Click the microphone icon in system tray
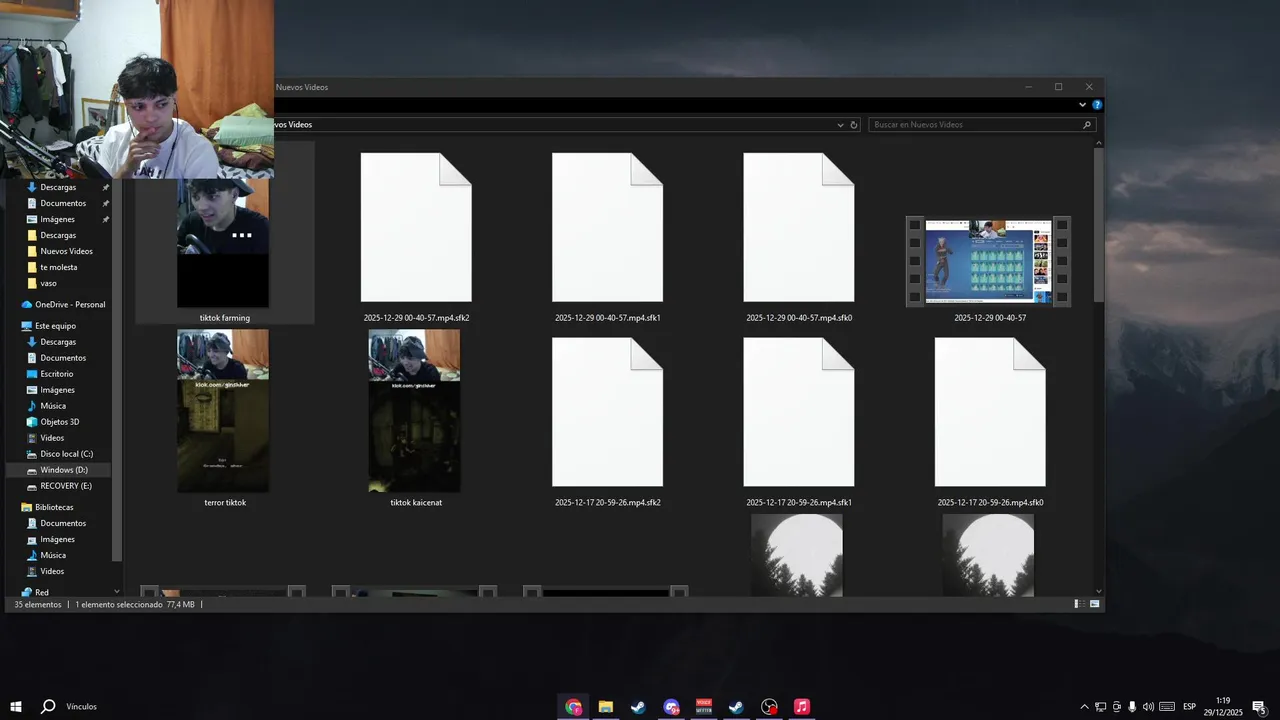This screenshot has width=1280, height=720. pyautogui.click(x=1132, y=707)
